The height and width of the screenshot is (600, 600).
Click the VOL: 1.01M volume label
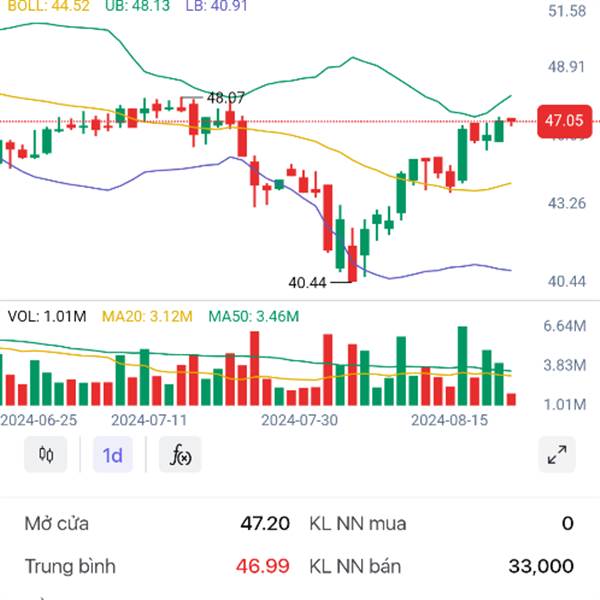coord(47,316)
